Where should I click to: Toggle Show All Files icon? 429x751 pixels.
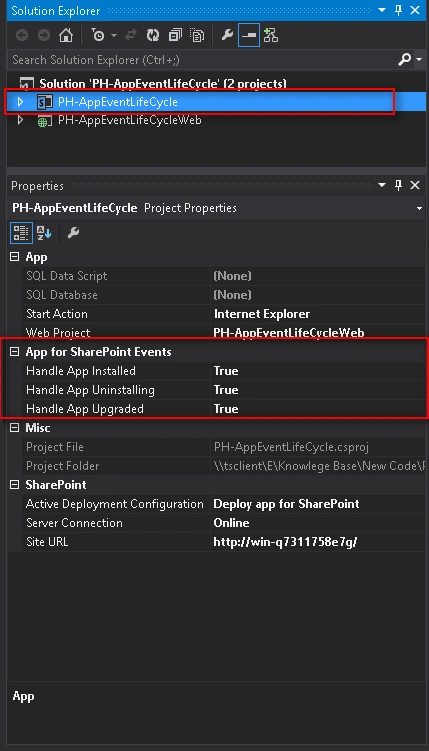[197, 35]
